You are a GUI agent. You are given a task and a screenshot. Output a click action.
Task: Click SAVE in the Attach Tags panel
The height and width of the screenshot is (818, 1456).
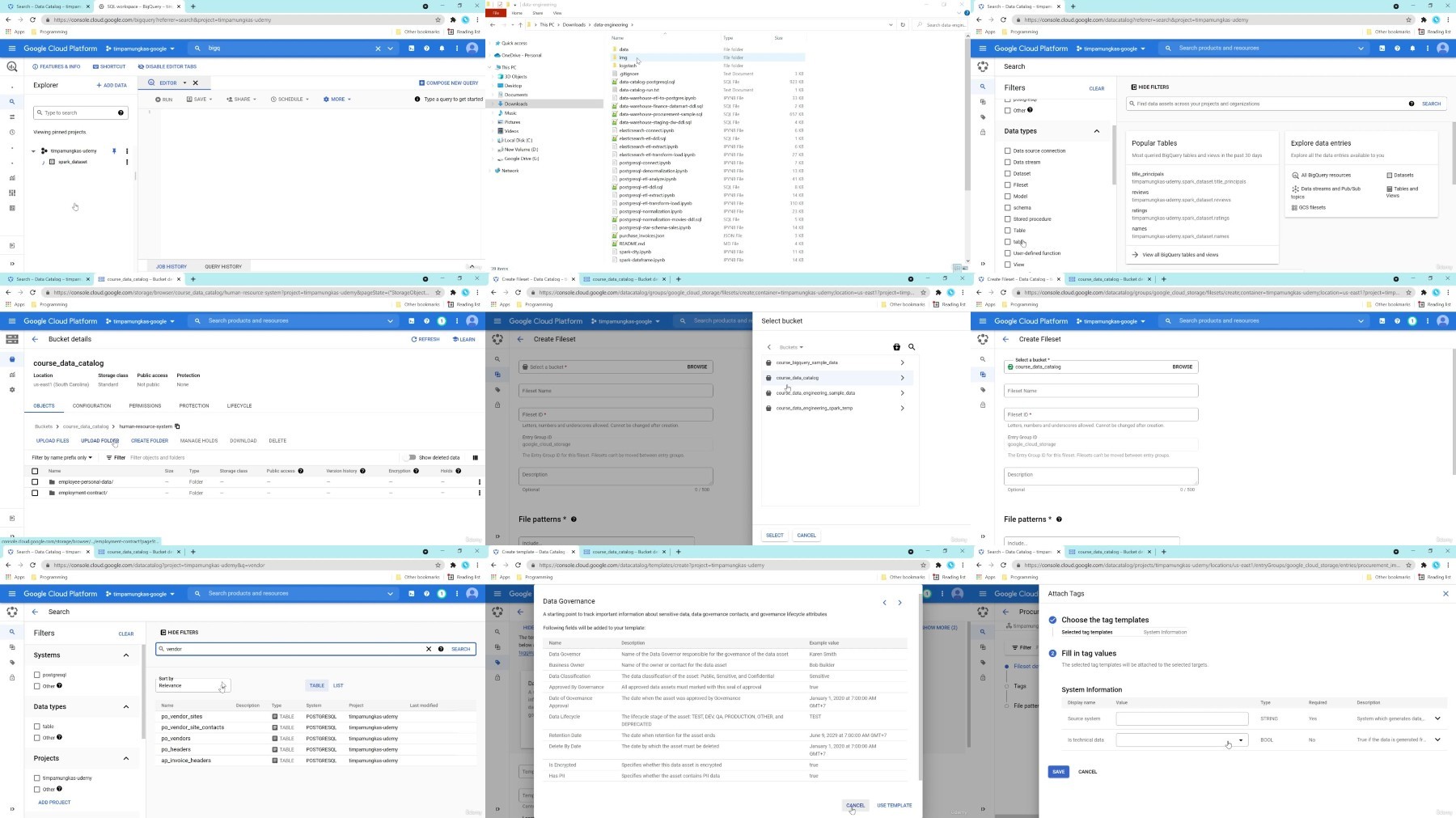1058,772
